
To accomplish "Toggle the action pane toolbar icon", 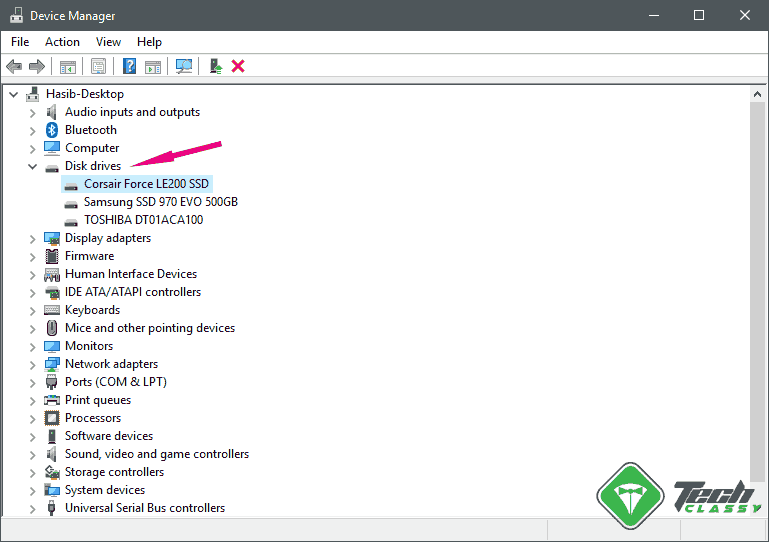I will tap(153, 67).
